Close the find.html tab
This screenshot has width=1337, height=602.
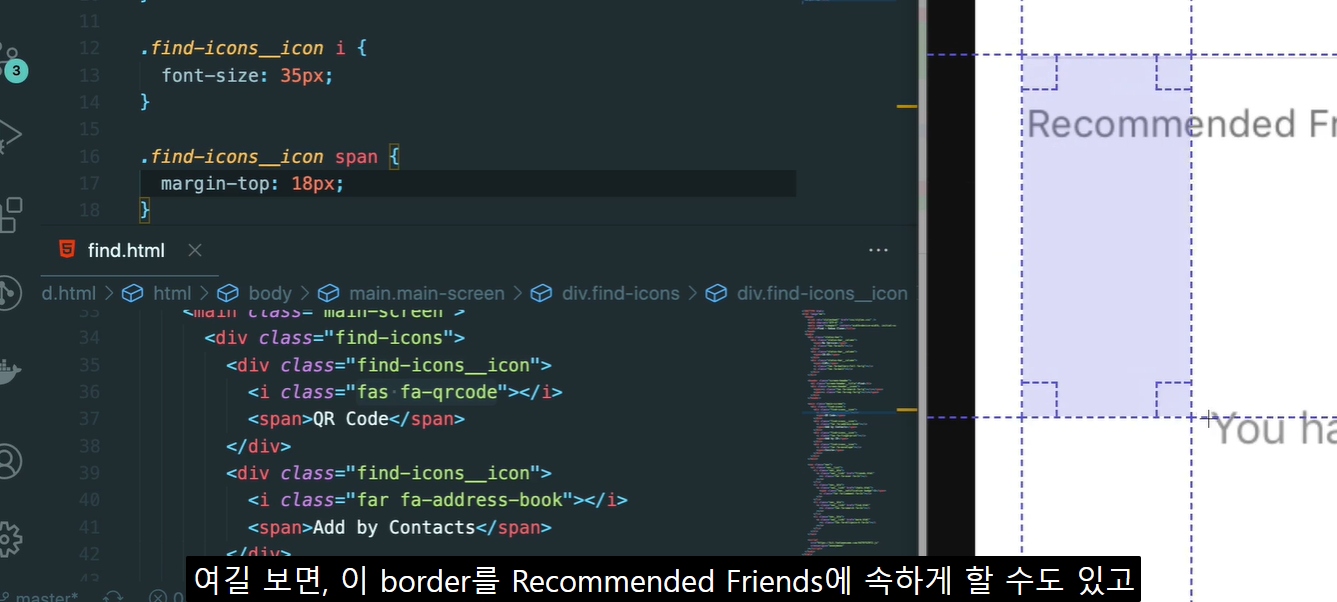point(195,250)
